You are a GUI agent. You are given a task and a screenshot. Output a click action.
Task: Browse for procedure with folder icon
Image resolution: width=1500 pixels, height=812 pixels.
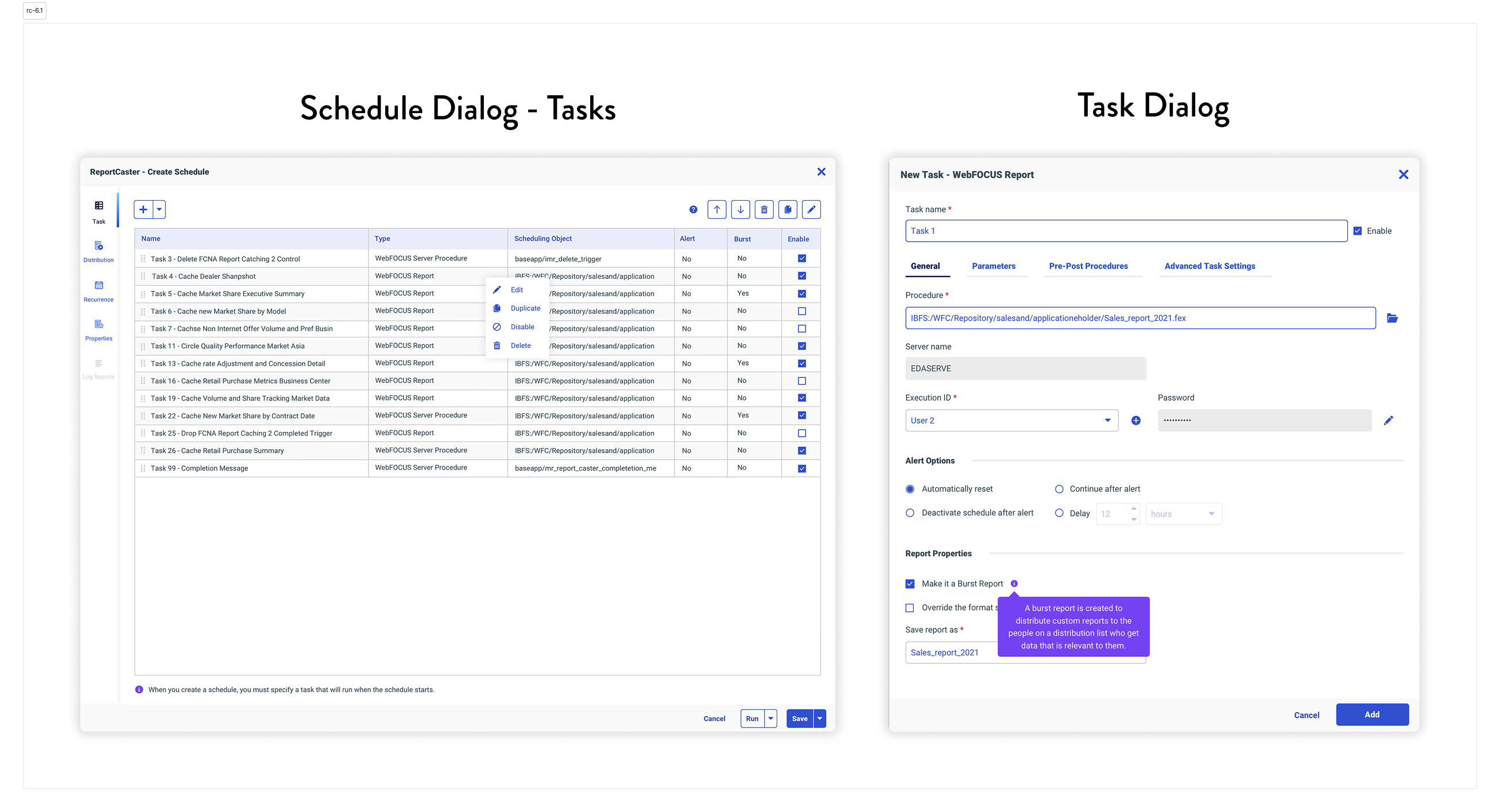(1392, 318)
